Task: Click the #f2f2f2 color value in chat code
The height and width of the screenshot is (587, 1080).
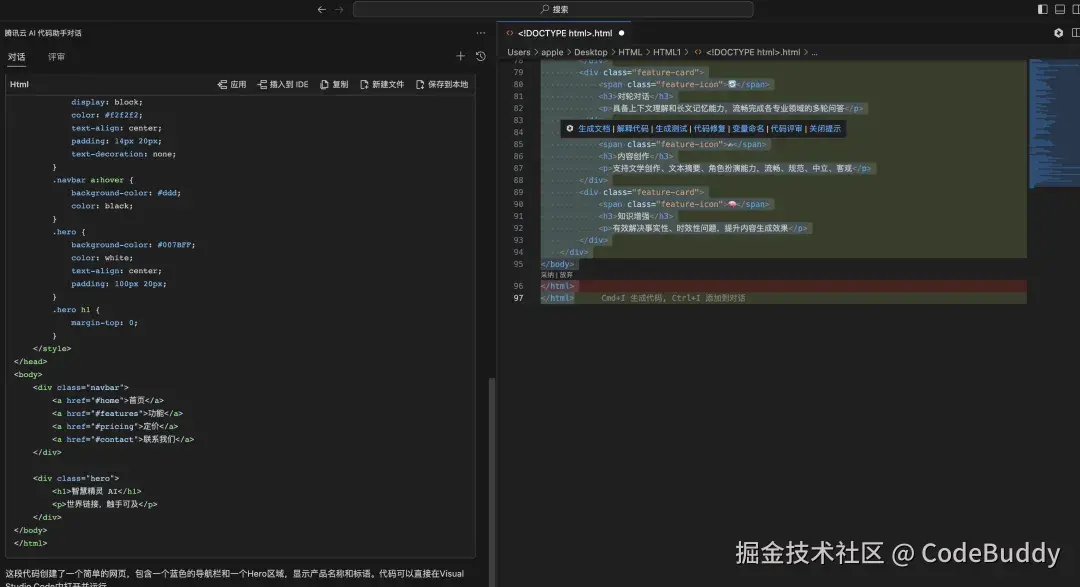Action: pos(123,115)
